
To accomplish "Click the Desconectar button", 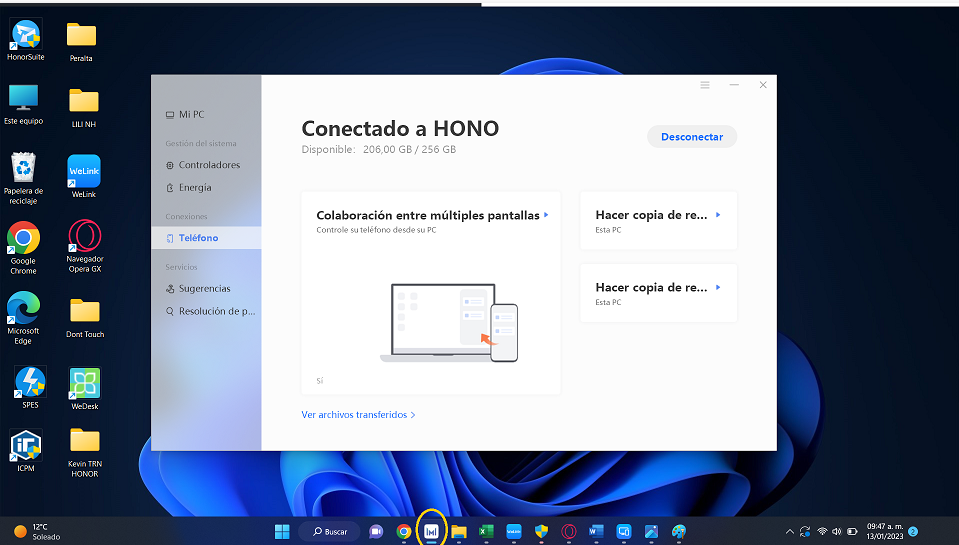I will [x=691, y=137].
